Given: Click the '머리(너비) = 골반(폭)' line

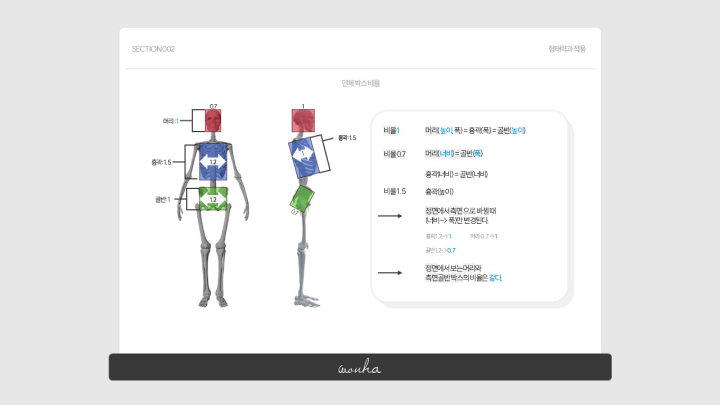Looking at the screenshot, I should pyautogui.click(x=454, y=153).
